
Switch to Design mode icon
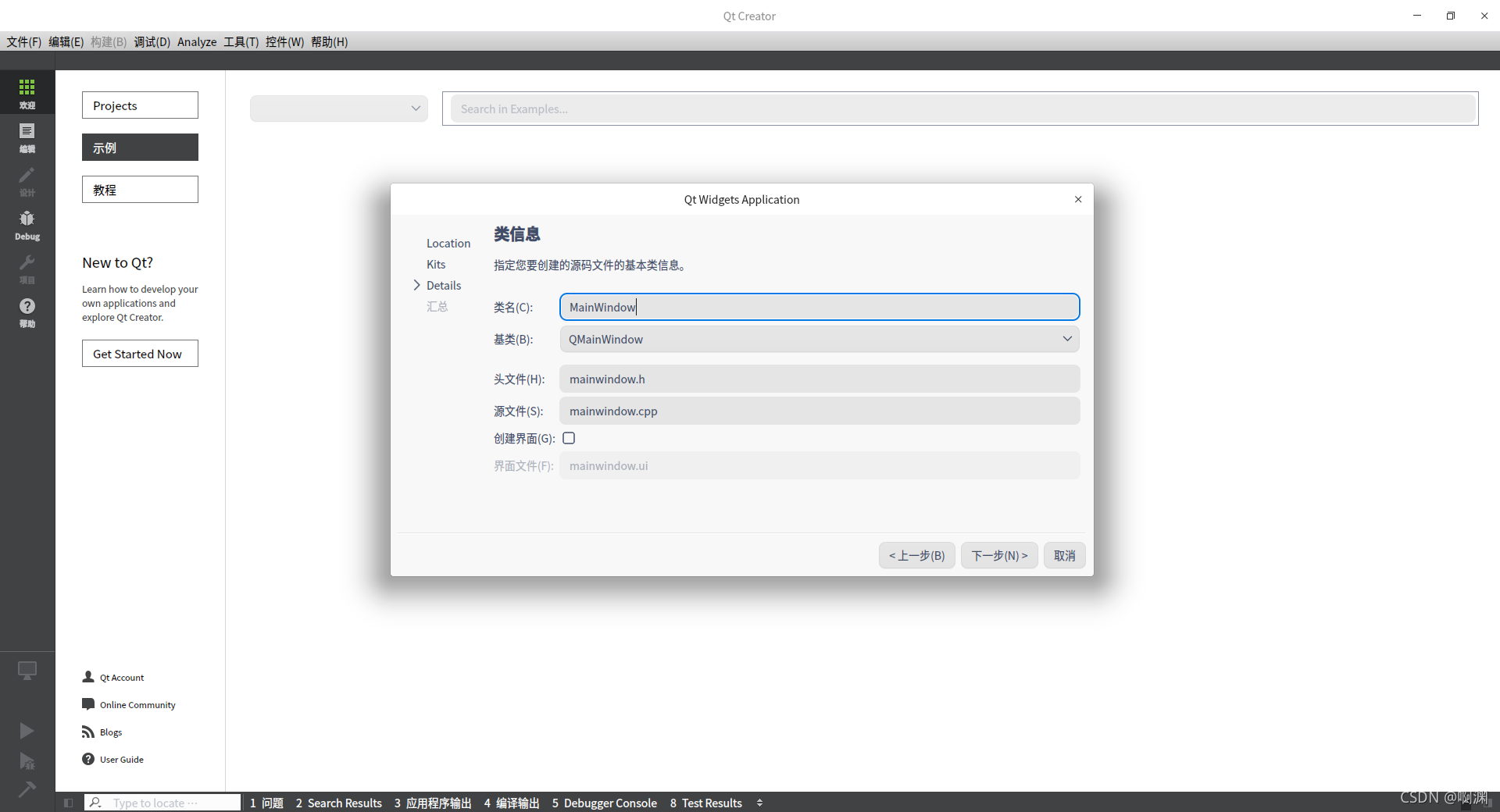click(x=27, y=180)
